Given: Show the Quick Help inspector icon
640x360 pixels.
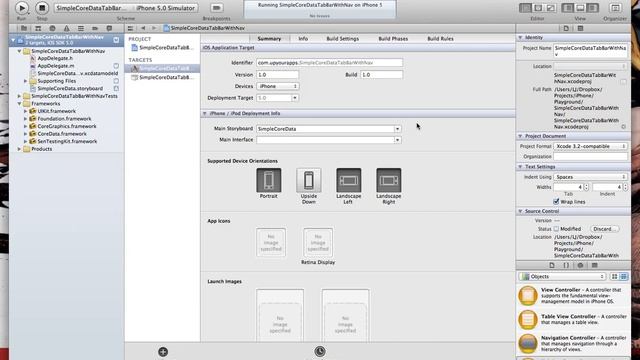Looking at the screenshot, I should 580,28.
